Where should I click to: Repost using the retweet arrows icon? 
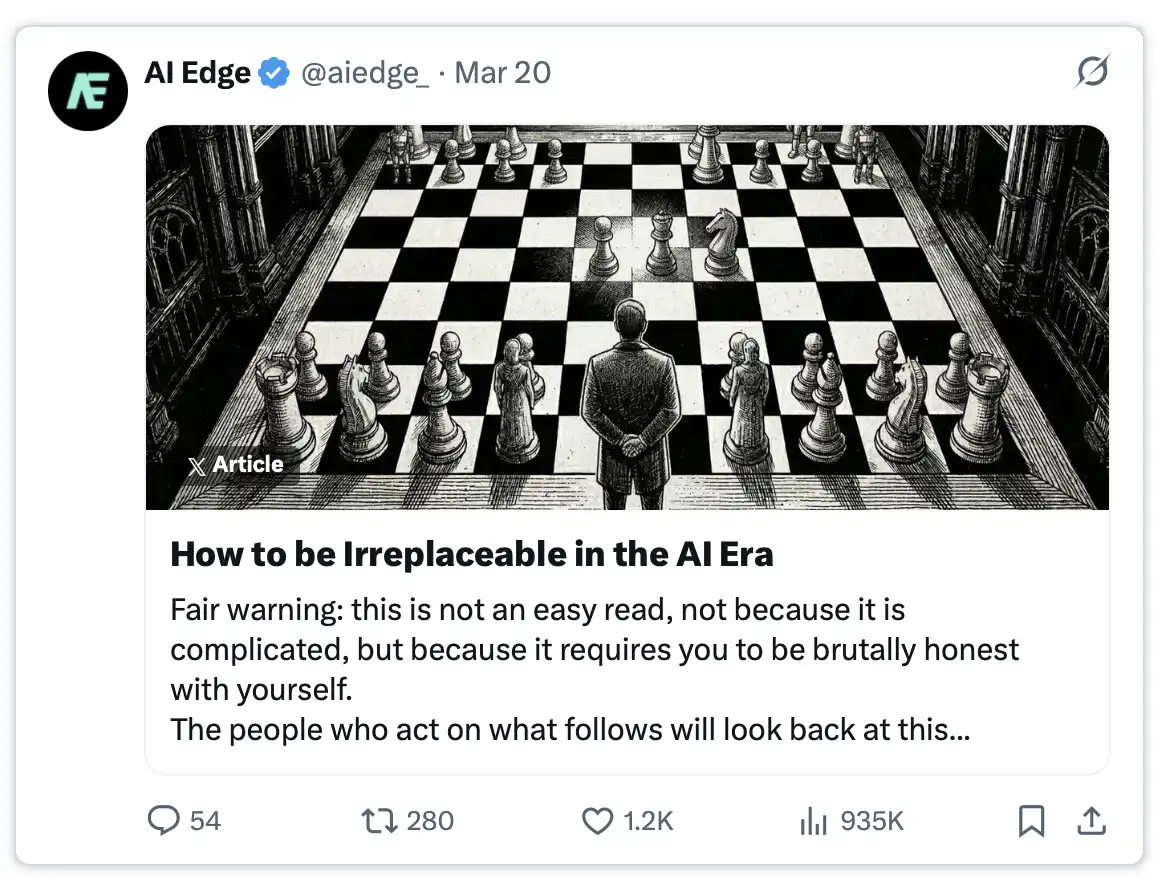(x=377, y=821)
